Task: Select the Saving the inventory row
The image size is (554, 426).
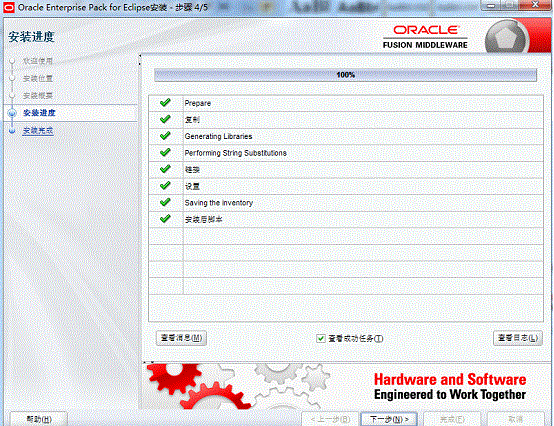Action: pos(346,203)
